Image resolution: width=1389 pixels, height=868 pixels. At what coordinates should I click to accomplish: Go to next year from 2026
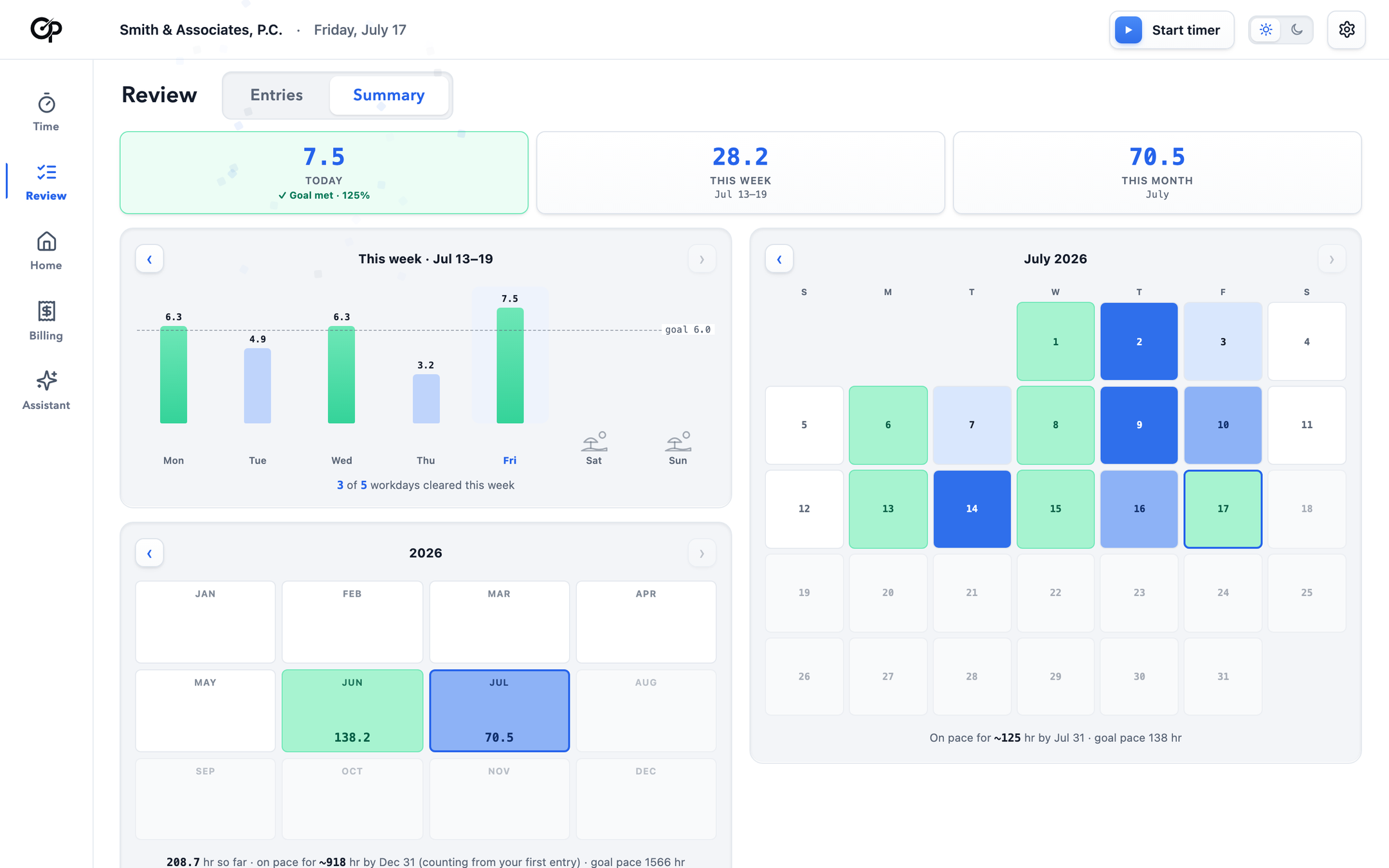click(702, 553)
